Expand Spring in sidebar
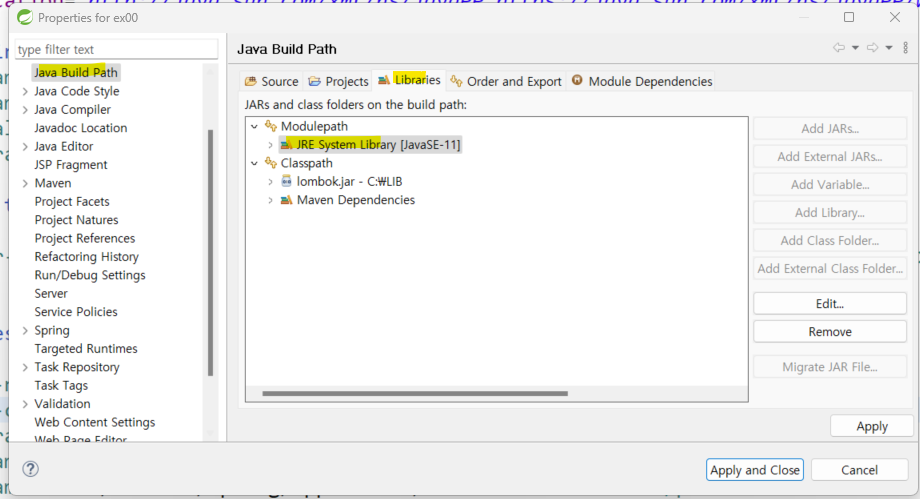Viewport: 920px width, 499px height. (x=25, y=330)
